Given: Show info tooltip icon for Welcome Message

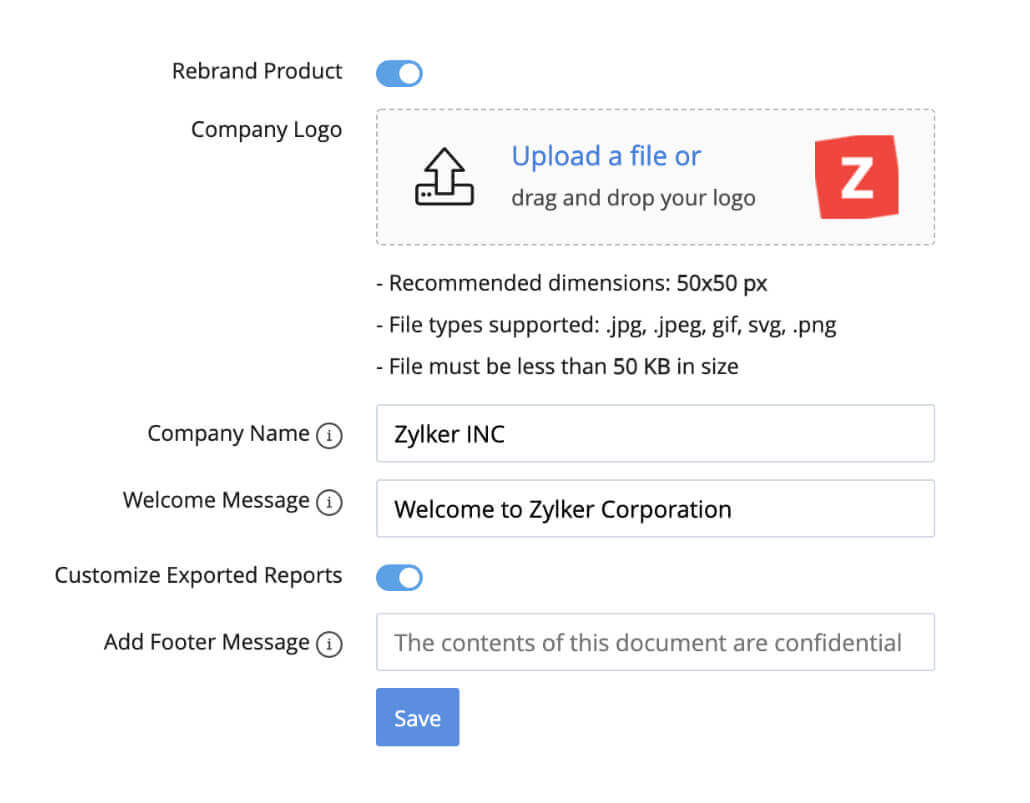Looking at the screenshot, I should click(x=329, y=503).
